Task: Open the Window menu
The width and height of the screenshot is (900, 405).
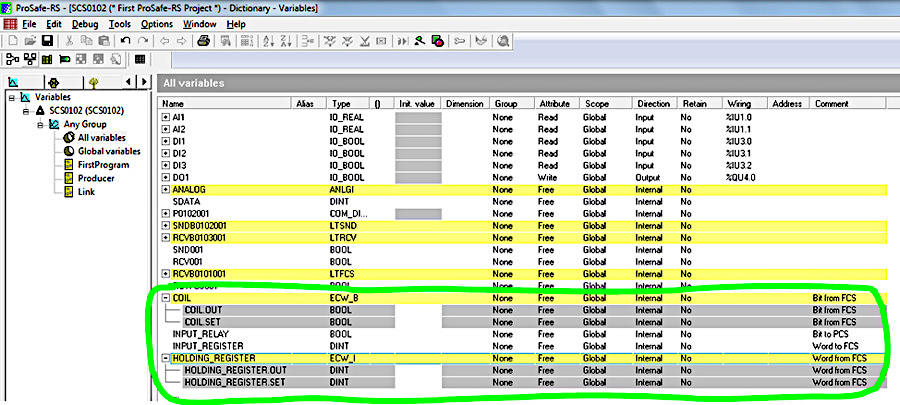Action: point(200,24)
